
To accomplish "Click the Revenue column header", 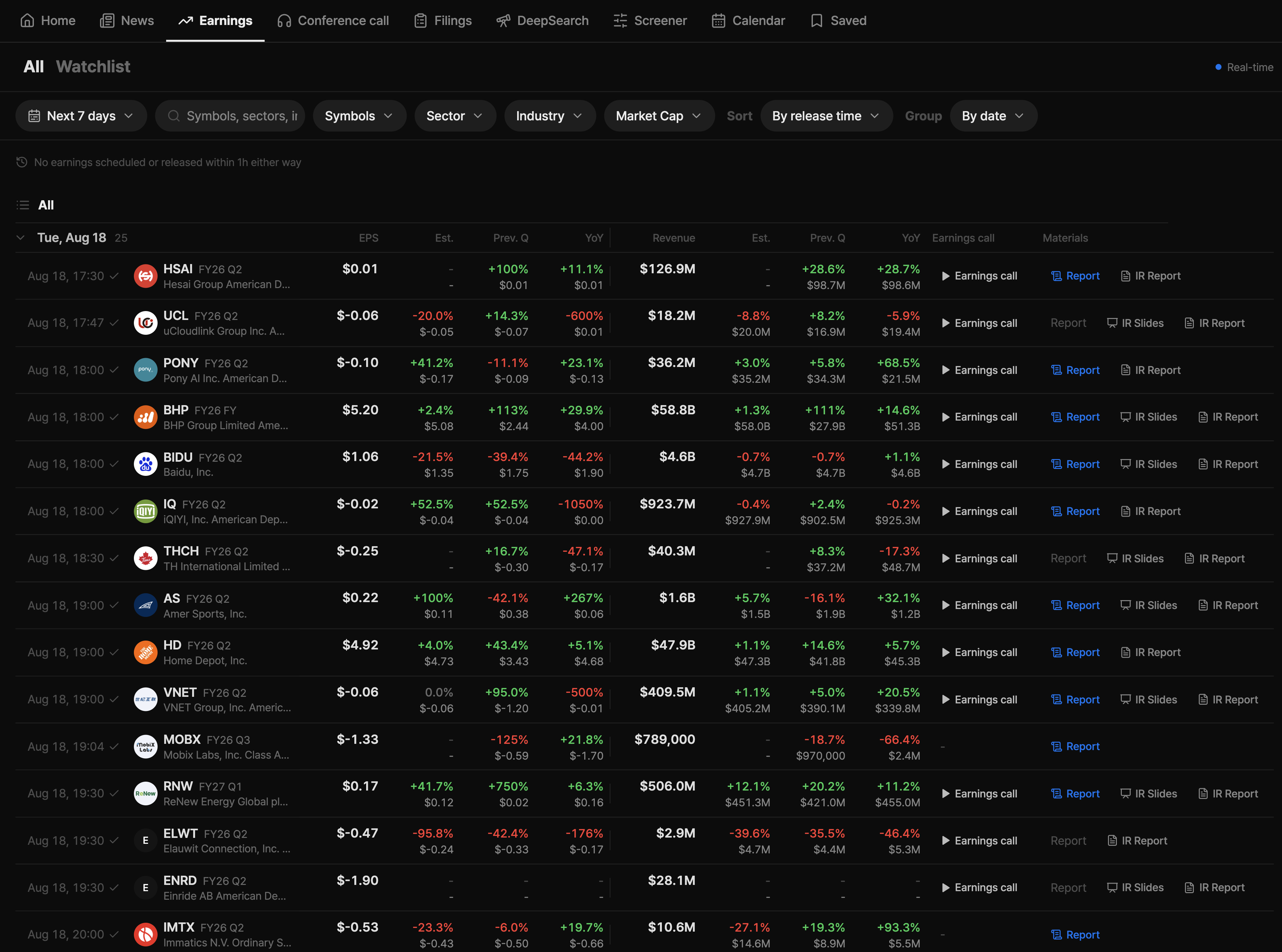I will (674, 238).
